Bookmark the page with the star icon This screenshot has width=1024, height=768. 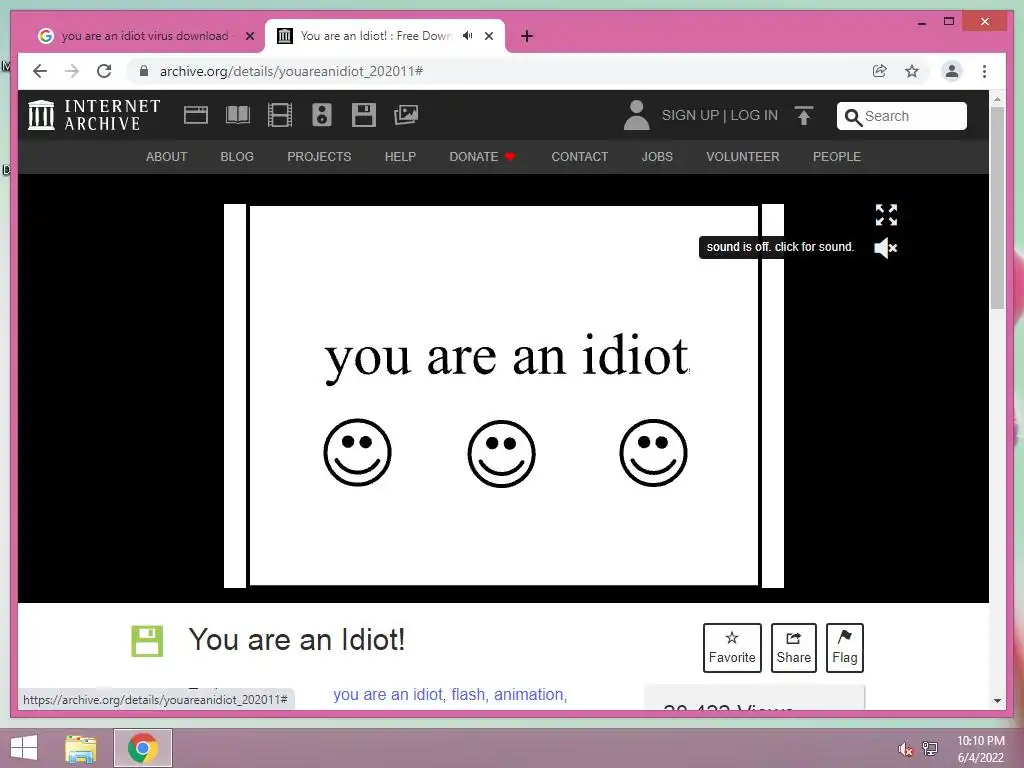pyautogui.click(x=912, y=71)
